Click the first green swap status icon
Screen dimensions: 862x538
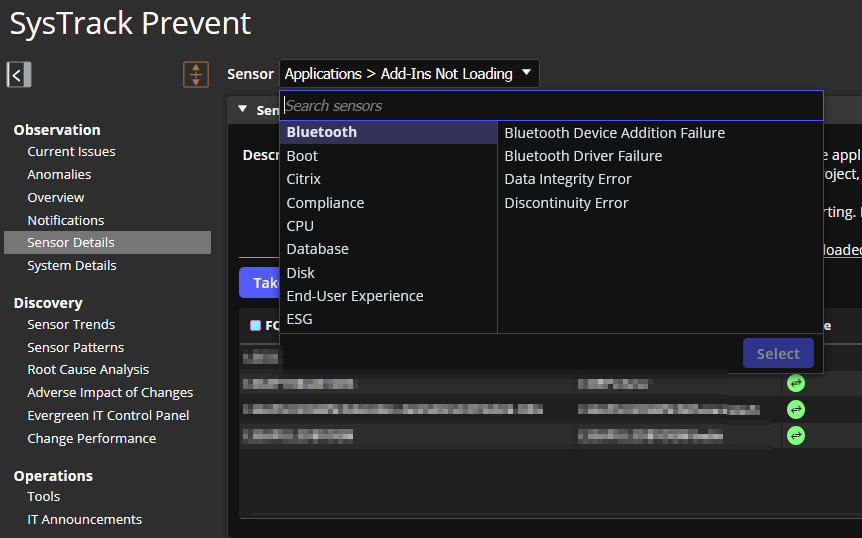796,383
